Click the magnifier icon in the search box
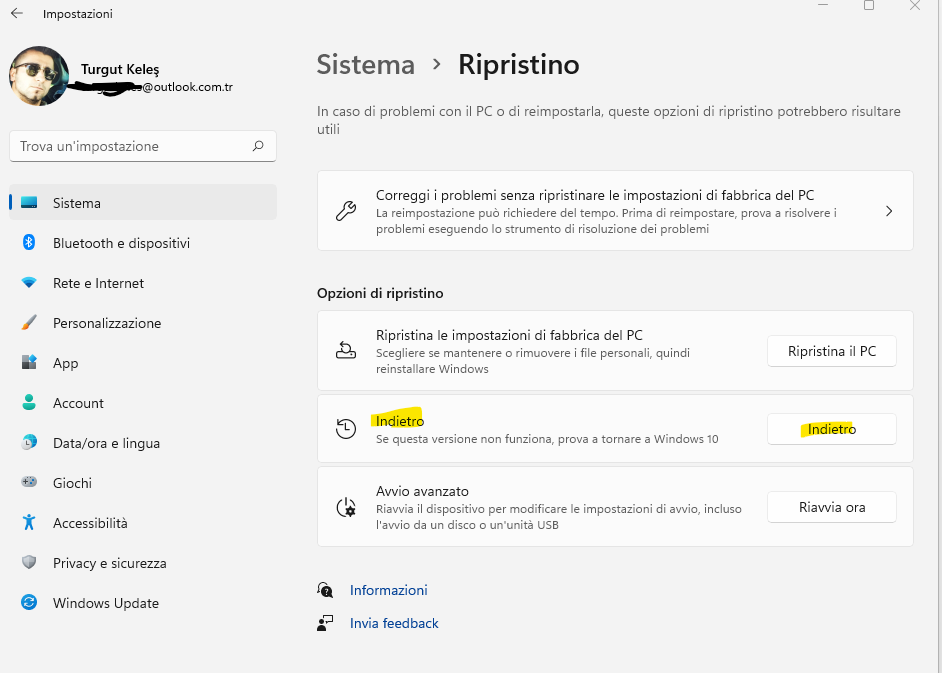Viewport: 942px width, 673px height. point(258,146)
